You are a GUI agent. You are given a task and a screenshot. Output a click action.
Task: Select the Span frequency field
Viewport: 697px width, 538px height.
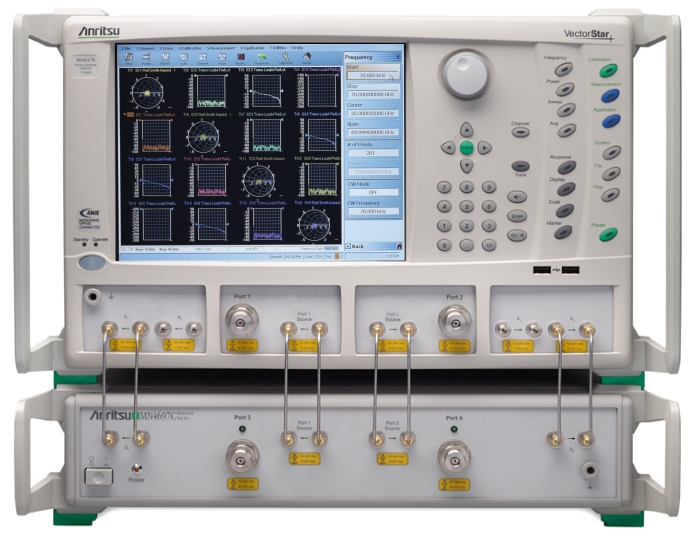tap(373, 132)
